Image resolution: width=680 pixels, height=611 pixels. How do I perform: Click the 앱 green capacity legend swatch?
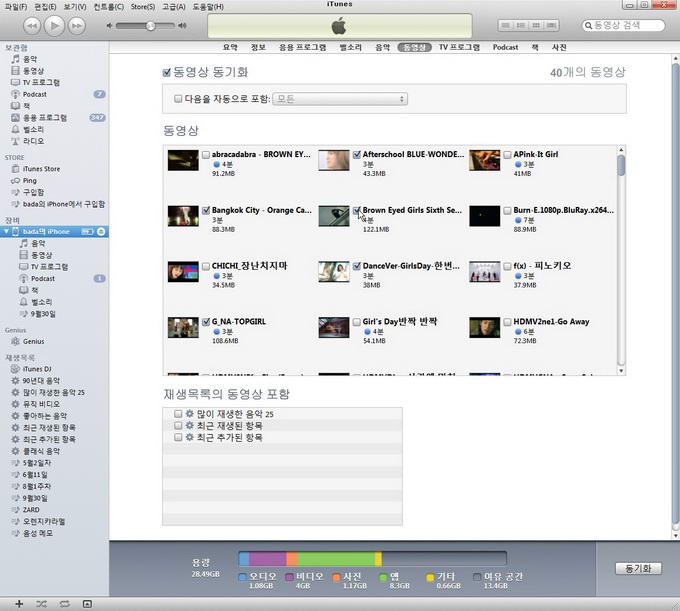coord(383,577)
